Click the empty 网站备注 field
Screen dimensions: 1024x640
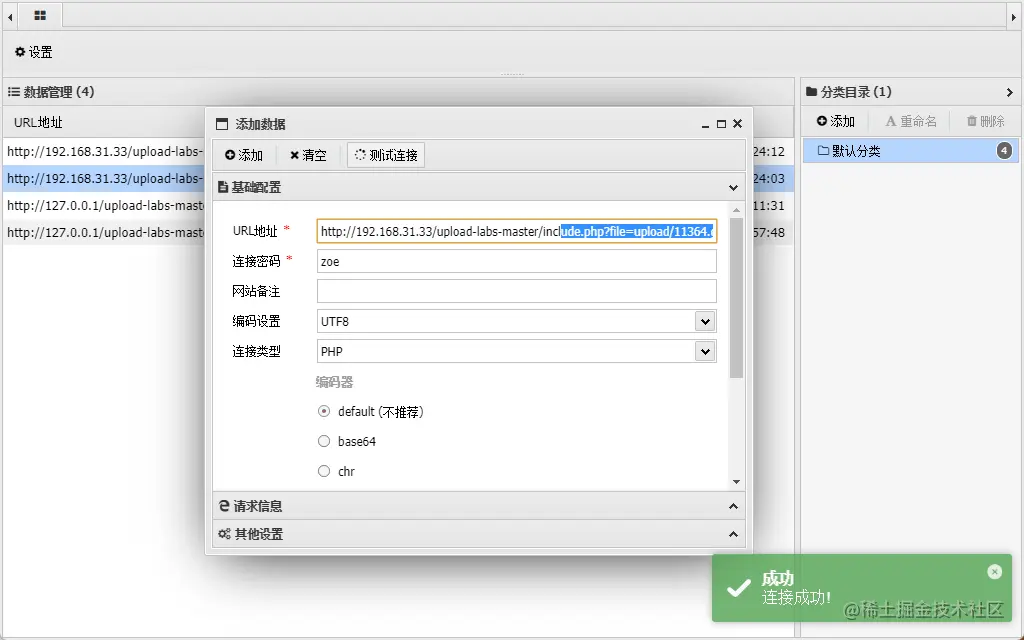pos(517,291)
